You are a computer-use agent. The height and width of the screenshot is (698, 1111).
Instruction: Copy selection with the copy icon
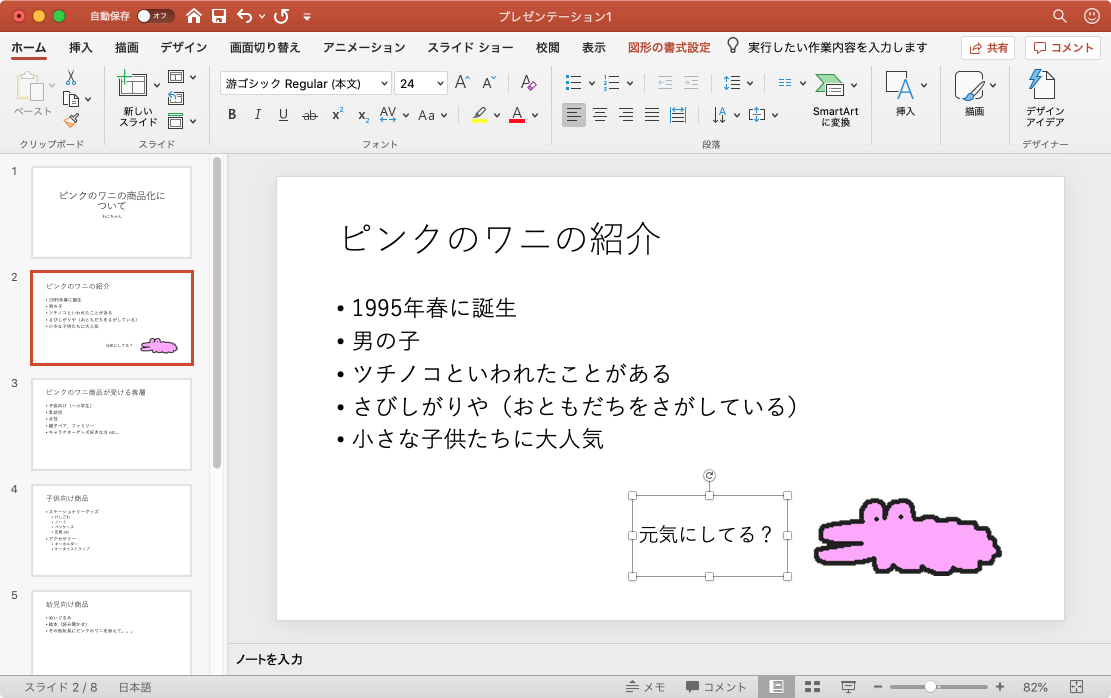(71, 99)
